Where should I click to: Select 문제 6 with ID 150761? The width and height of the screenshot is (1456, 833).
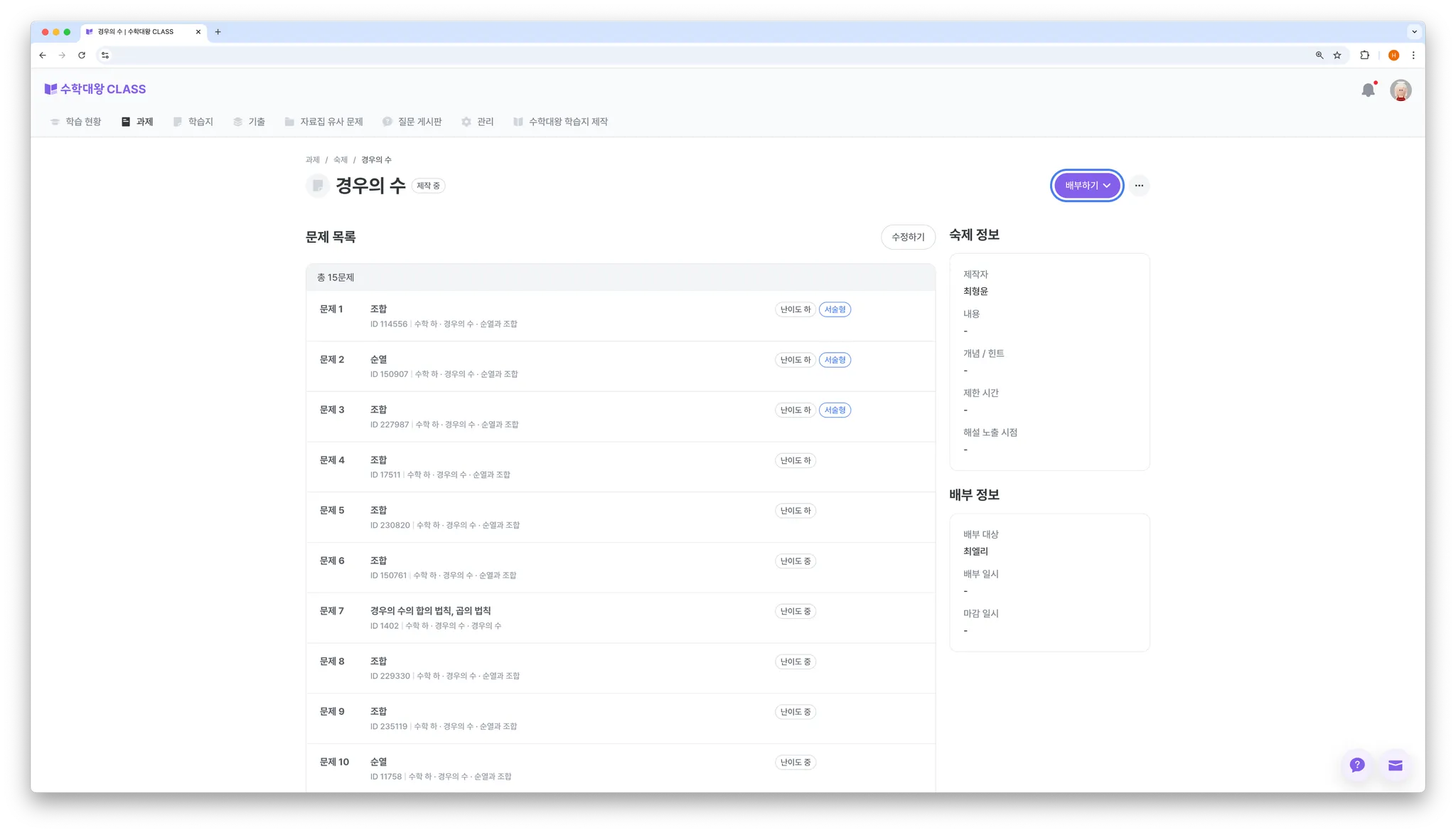tap(621, 568)
